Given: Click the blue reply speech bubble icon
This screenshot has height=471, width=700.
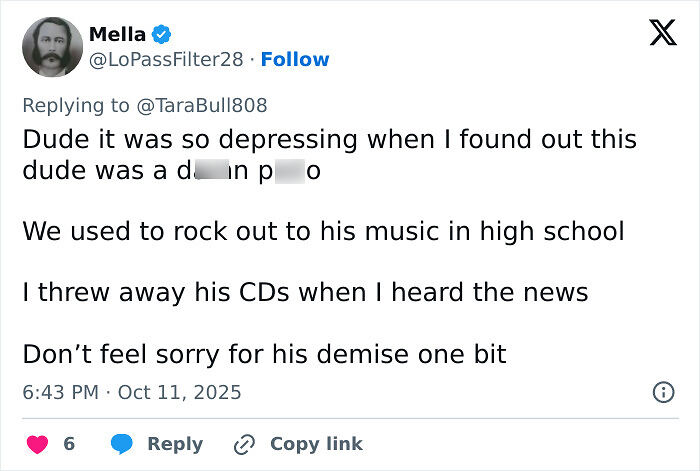Looking at the screenshot, I should (122, 443).
